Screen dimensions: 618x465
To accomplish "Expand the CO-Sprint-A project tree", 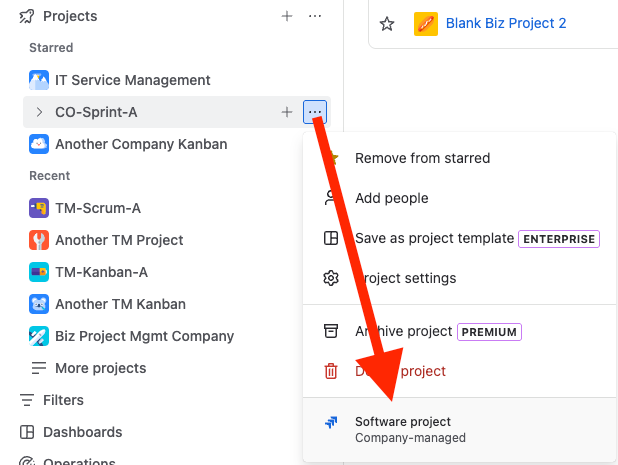I will pos(39,112).
